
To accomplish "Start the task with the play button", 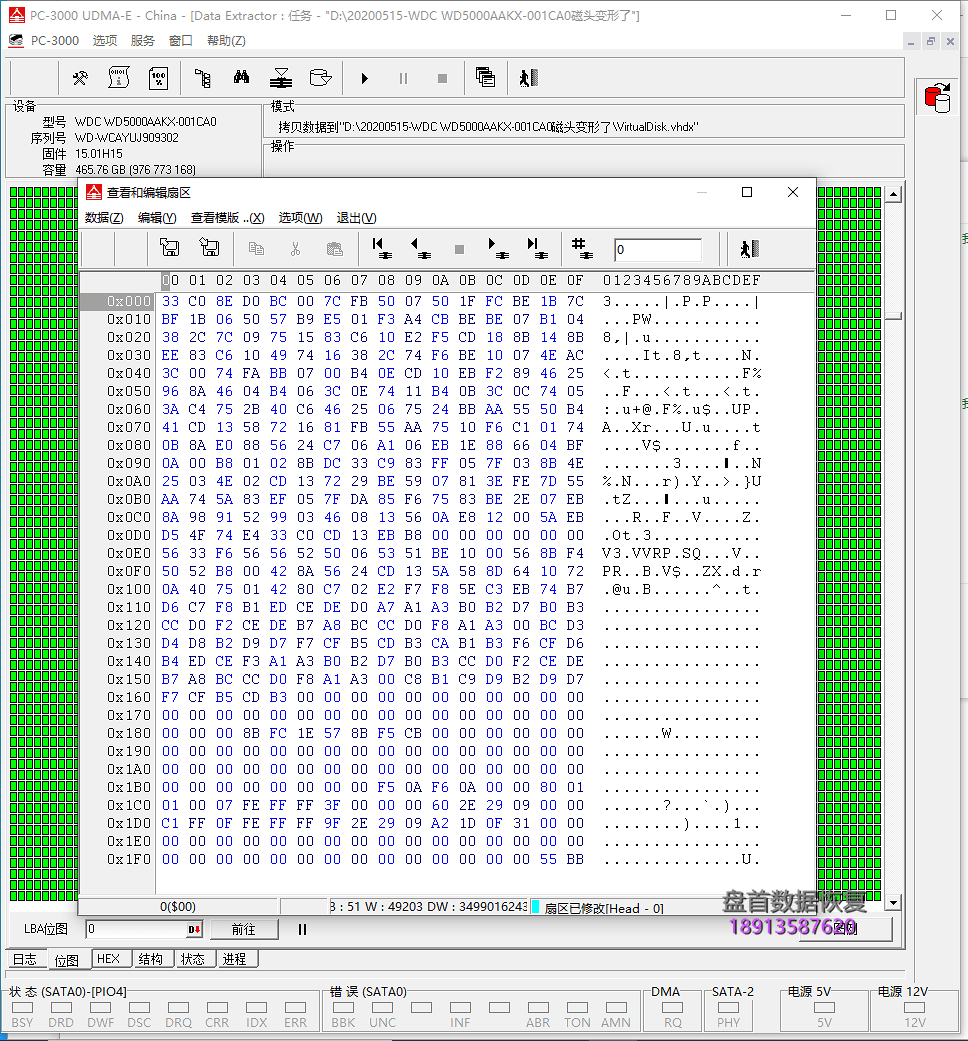I will pyautogui.click(x=364, y=78).
